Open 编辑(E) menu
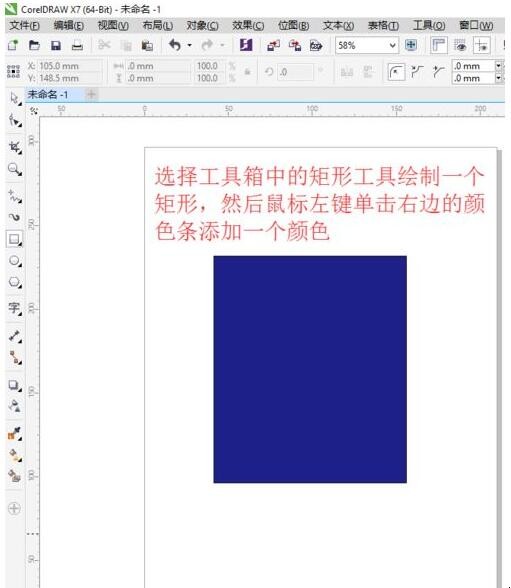The width and height of the screenshot is (511, 588). click(x=69, y=26)
